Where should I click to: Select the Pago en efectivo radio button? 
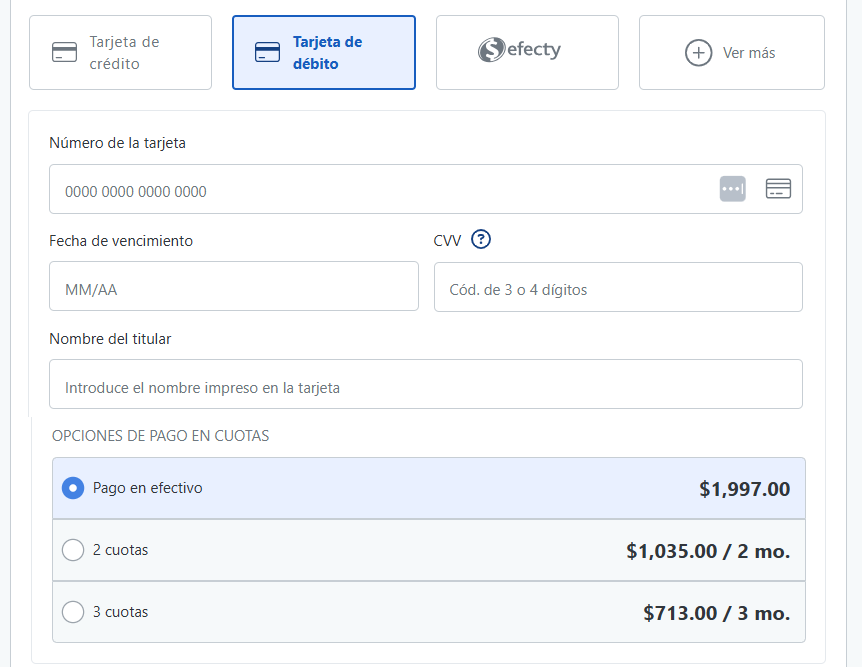coord(73,488)
